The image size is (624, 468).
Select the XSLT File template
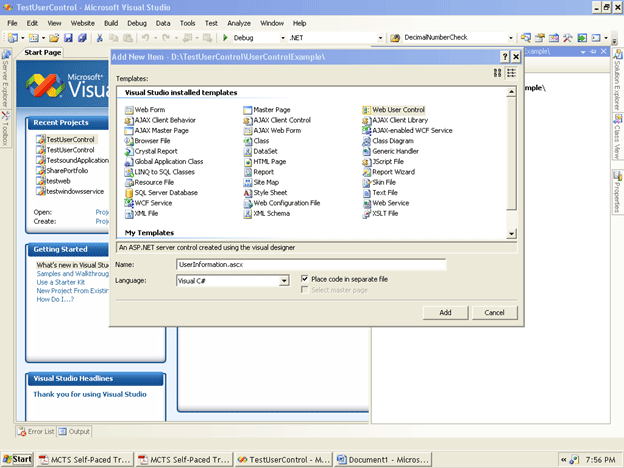coord(380,213)
